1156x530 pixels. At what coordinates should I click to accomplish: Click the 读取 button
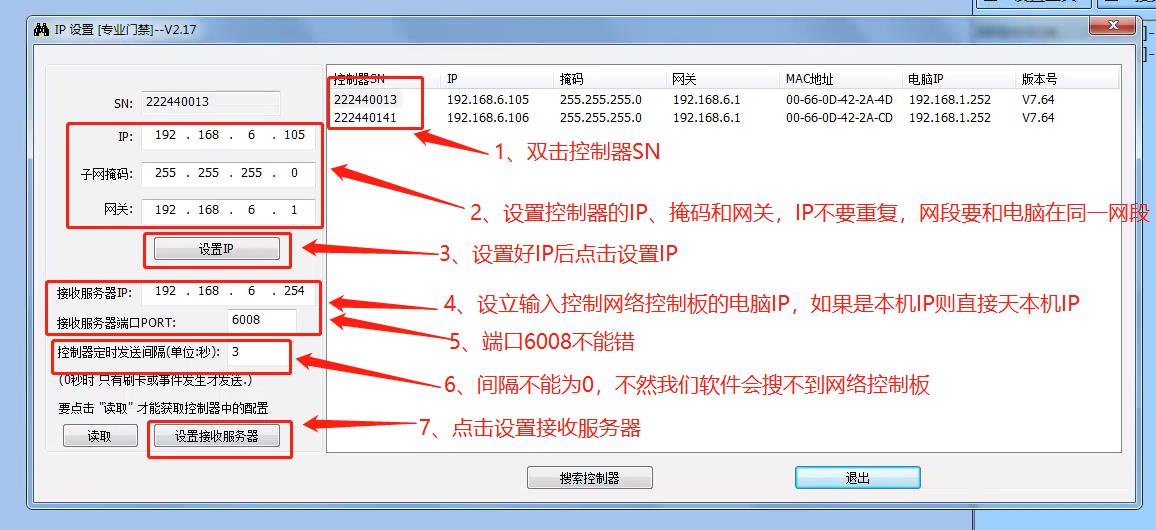[x=100, y=436]
